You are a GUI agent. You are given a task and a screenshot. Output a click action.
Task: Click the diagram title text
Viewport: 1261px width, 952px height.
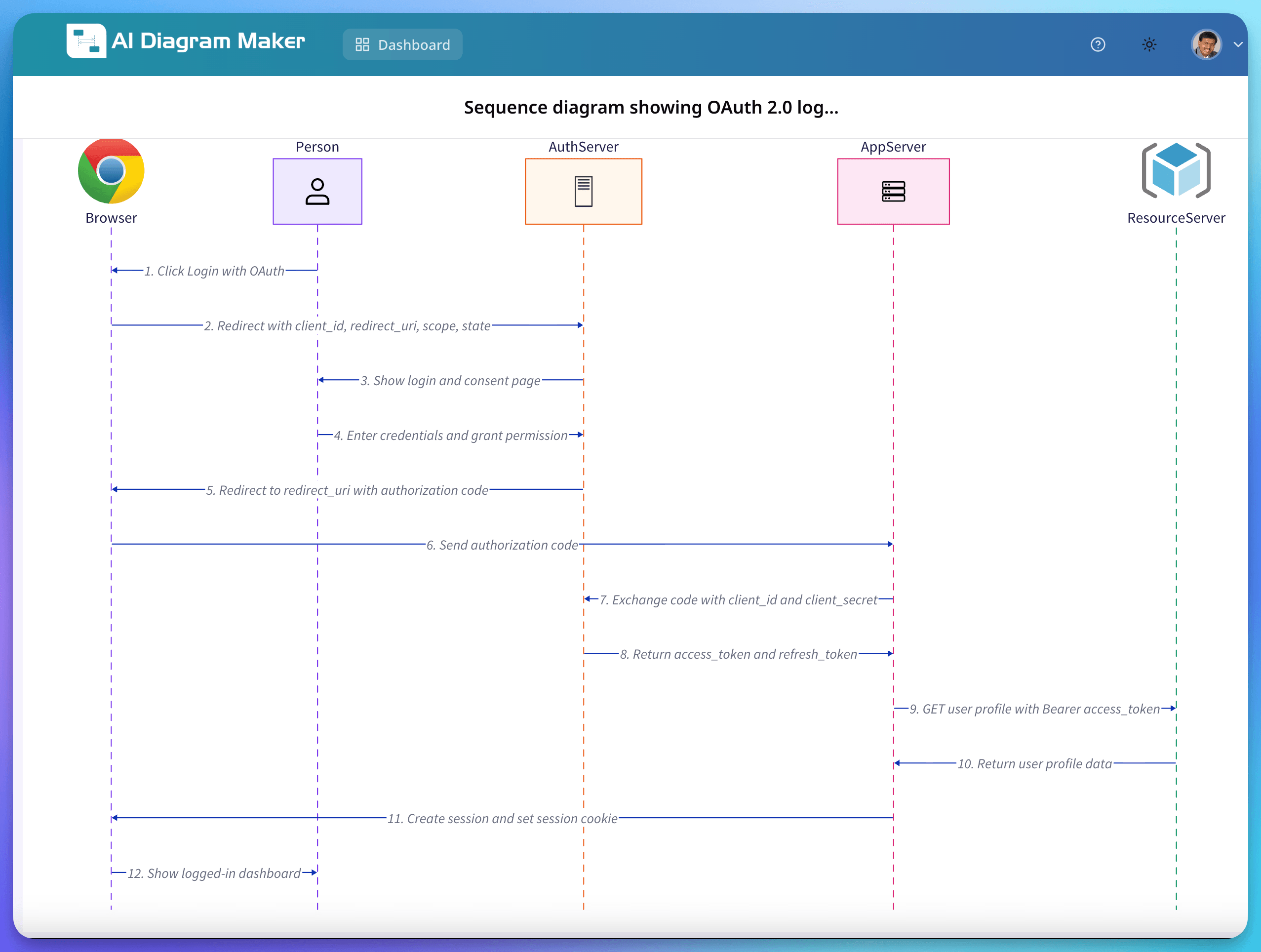tap(651, 107)
